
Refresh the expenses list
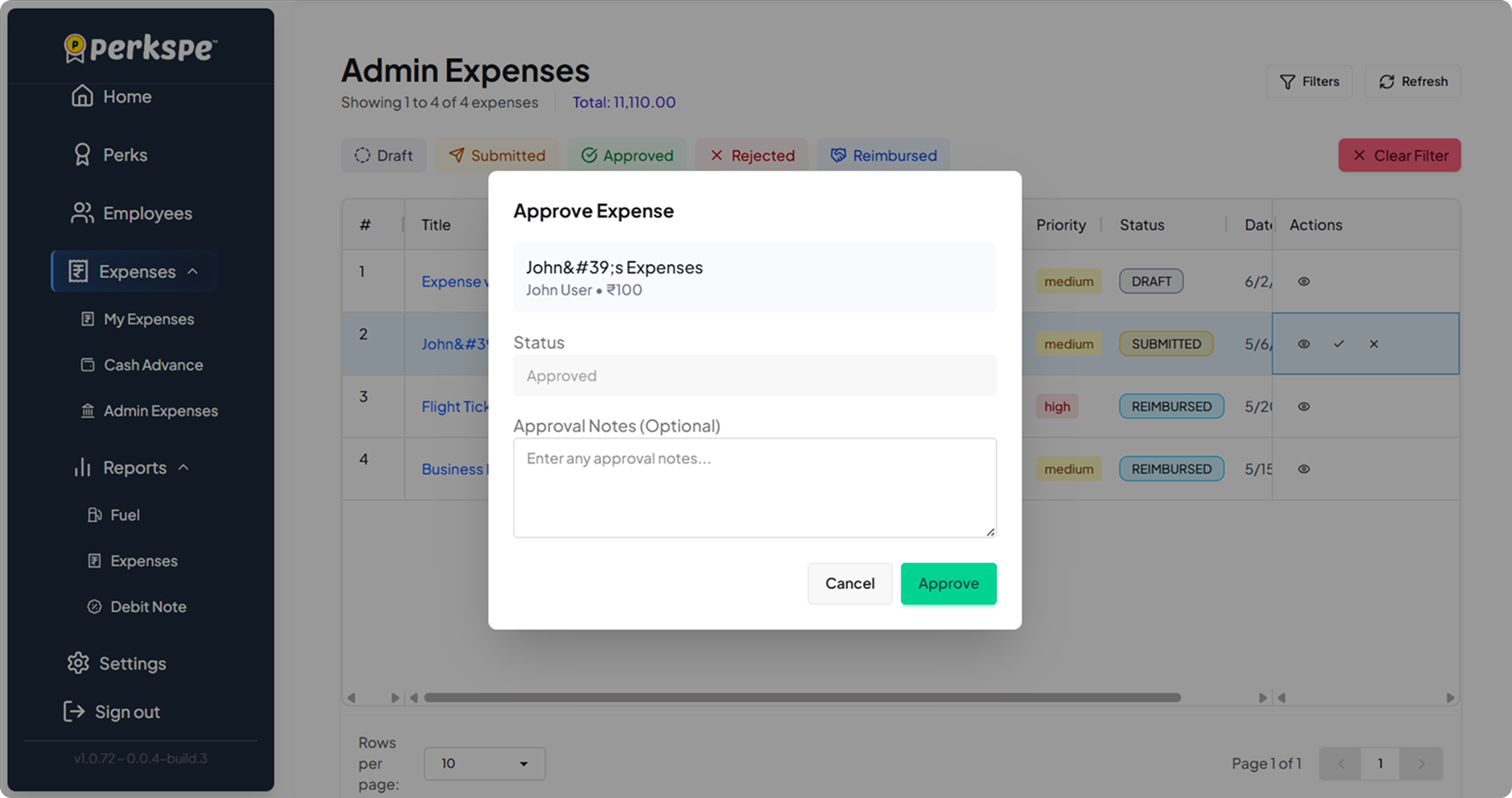pos(1413,82)
